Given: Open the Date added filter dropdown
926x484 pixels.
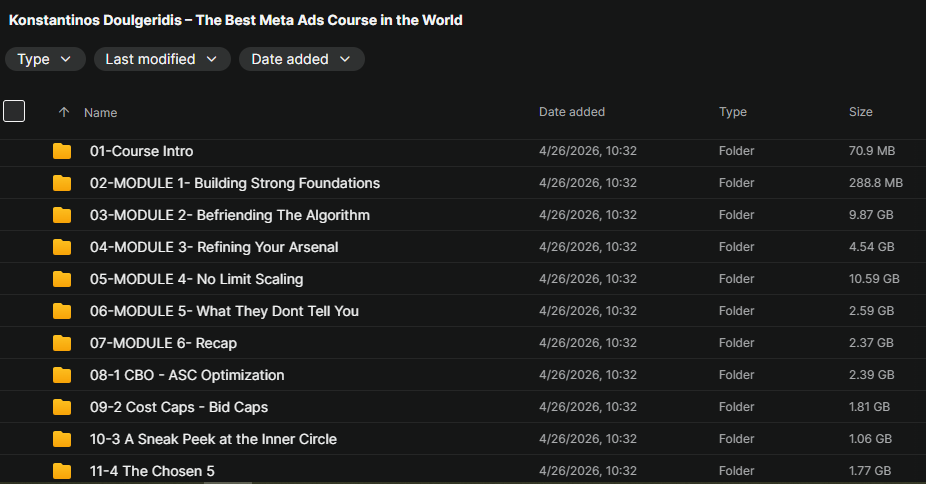Looking at the screenshot, I should pyautogui.click(x=301, y=59).
